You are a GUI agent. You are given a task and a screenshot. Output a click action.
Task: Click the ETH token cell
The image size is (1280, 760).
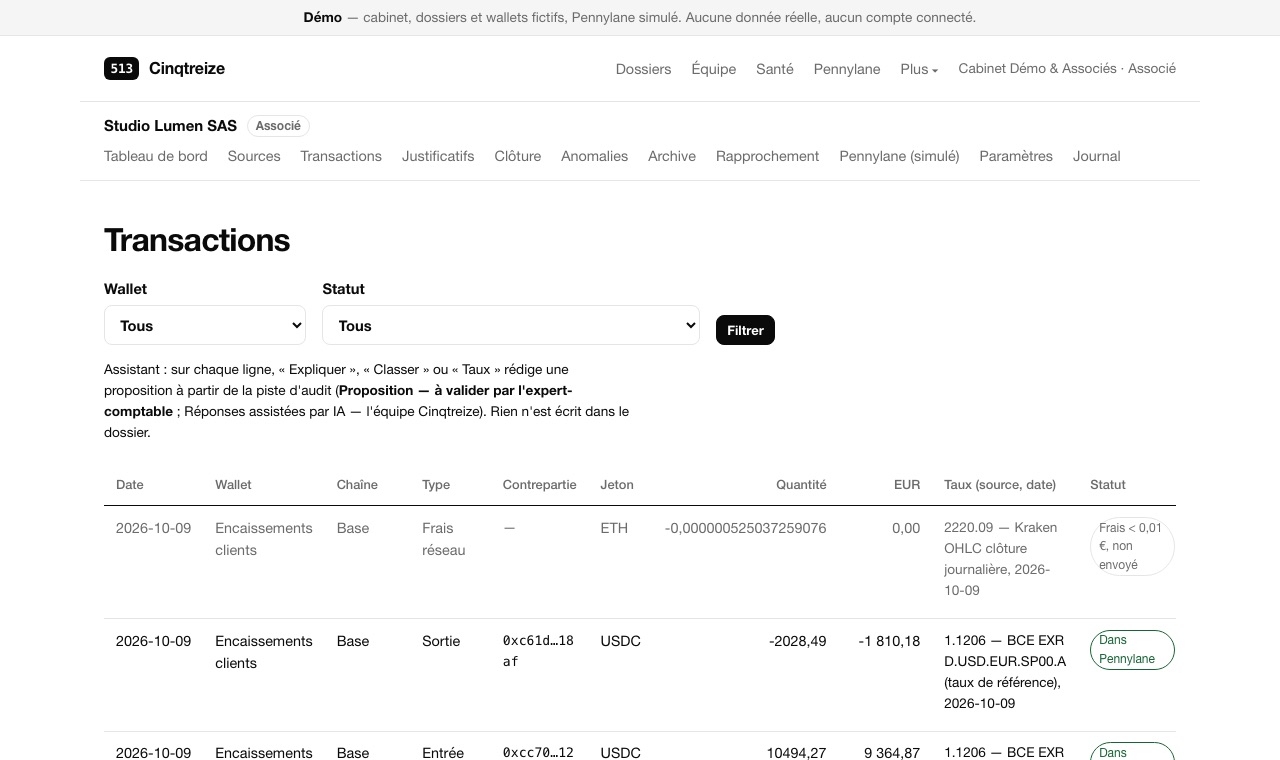[x=614, y=528]
